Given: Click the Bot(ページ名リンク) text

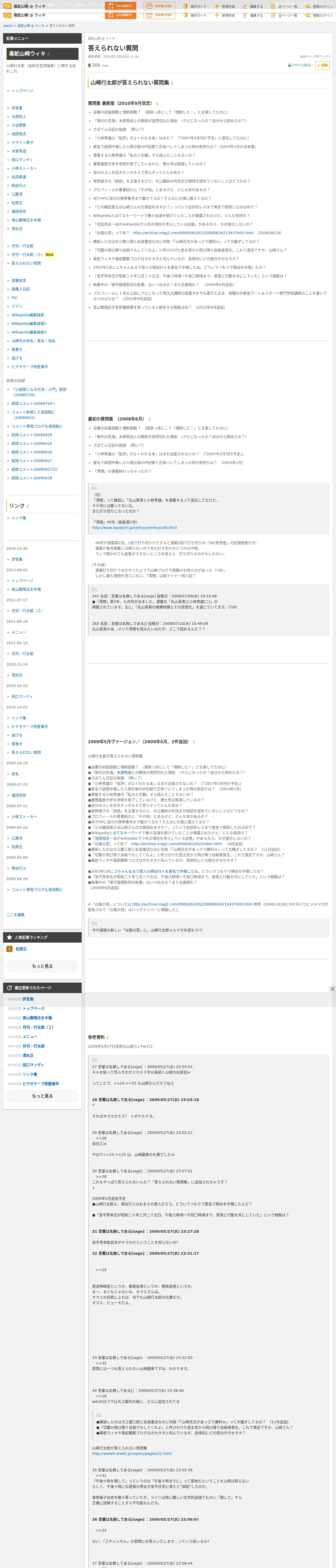Looking at the screenshot, I should [315, 57].
